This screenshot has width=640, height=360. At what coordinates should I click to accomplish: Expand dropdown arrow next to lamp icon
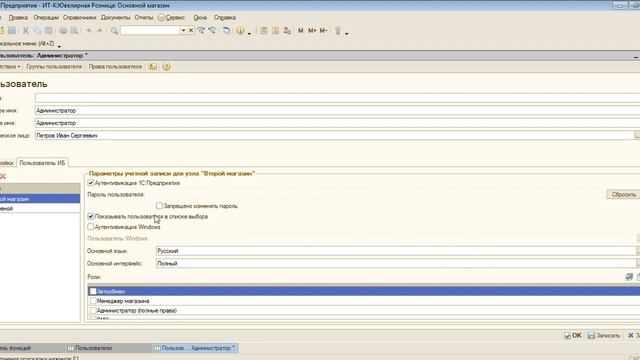[x=347, y=32]
